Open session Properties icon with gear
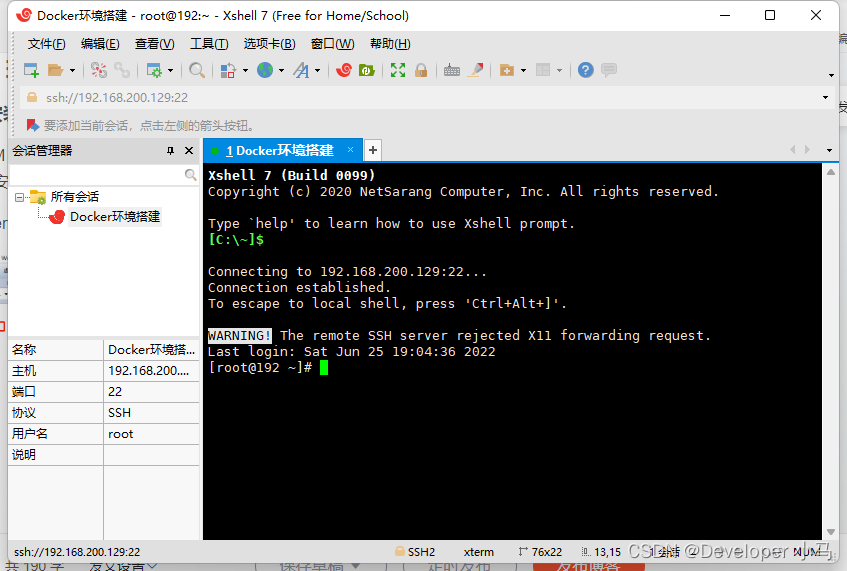The height and width of the screenshot is (571, 847). click(x=154, y=70)
